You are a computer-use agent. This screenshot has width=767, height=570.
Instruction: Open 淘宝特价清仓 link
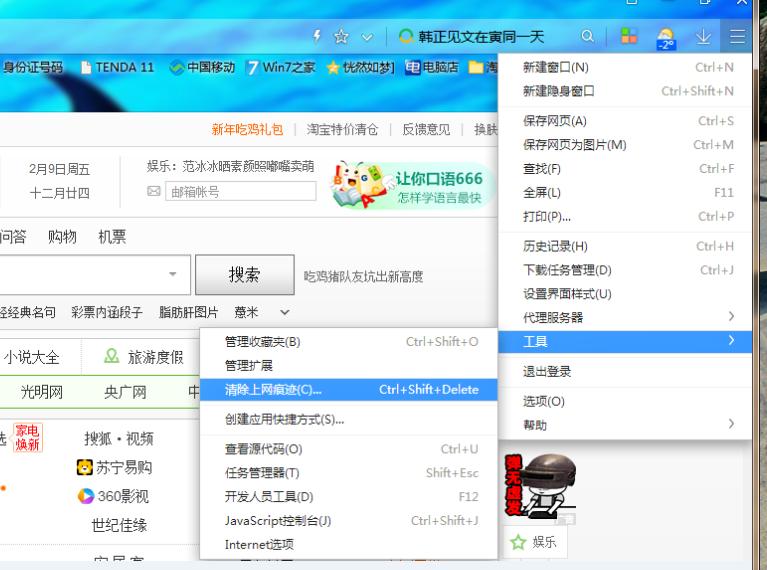[342, 129]
